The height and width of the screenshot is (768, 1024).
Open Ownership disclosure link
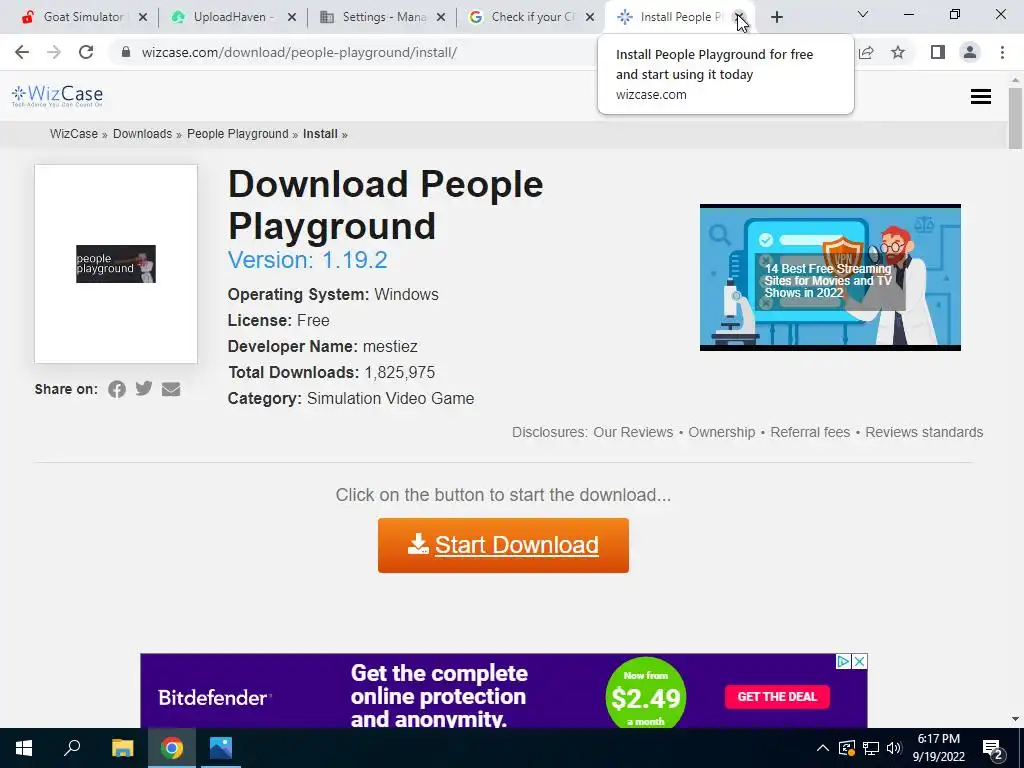coord(722,432)
